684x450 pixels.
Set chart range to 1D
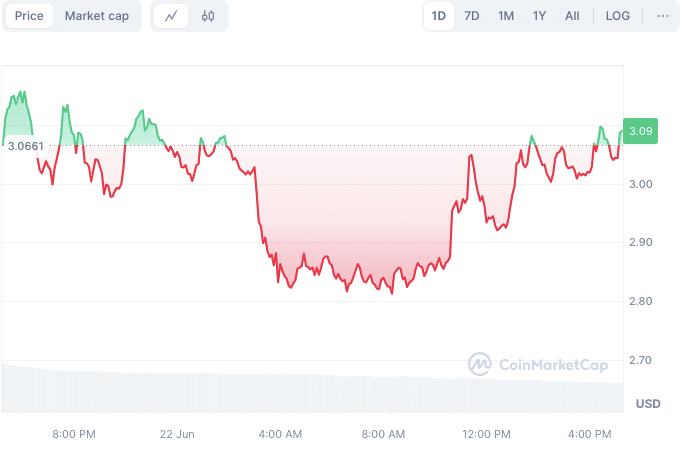(438, 16)
